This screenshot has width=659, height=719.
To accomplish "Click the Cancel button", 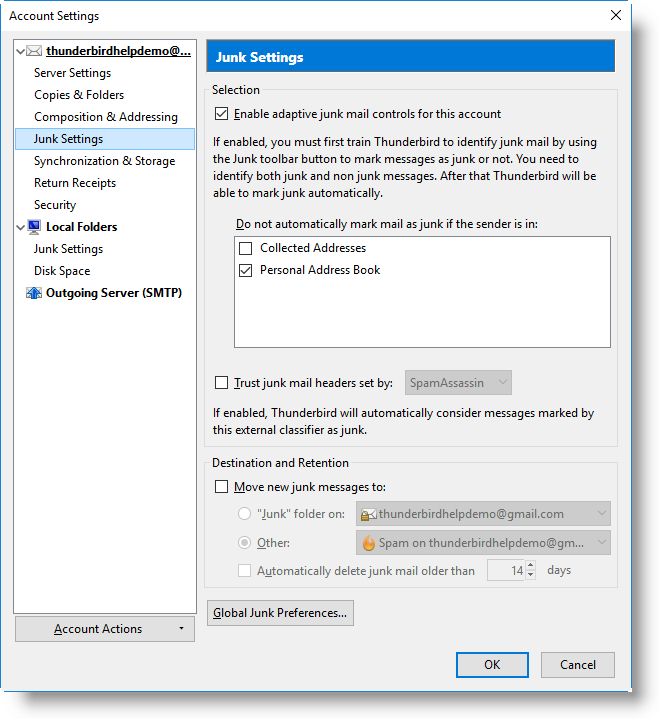I will pyautogui.click(x=578, y=665).
